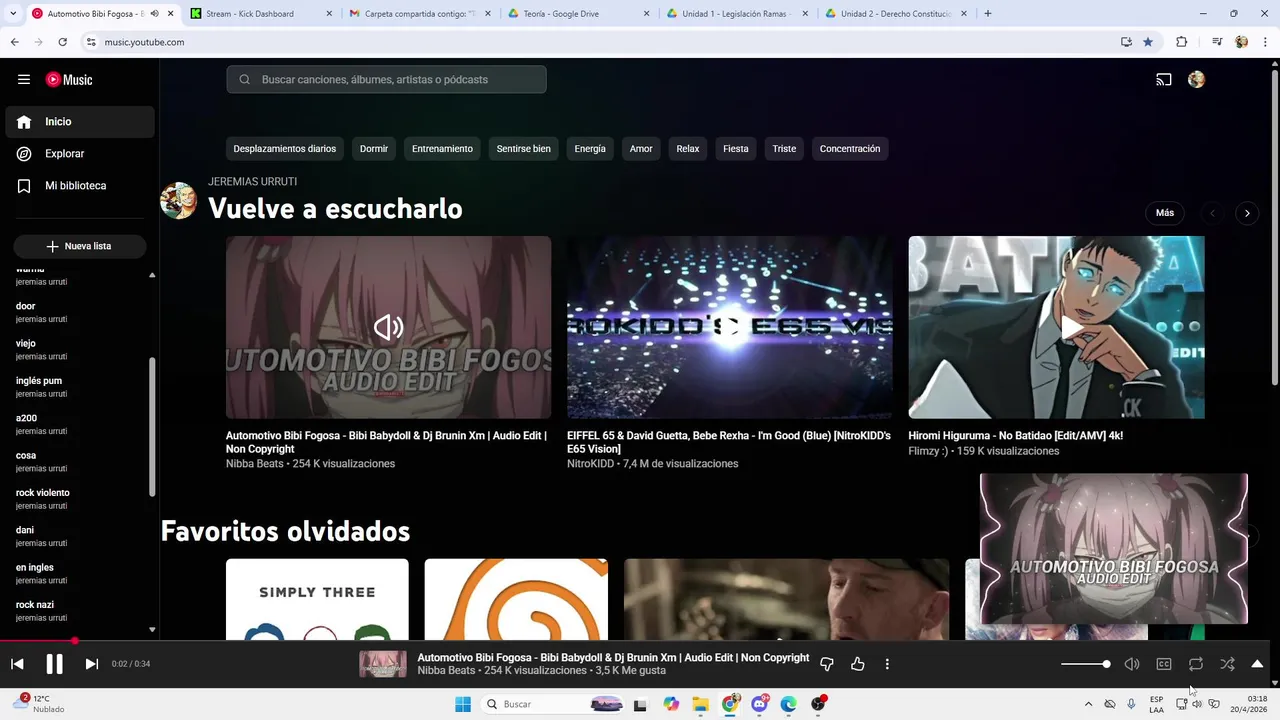Pause the current song
The height and width of the screenshot is (720, 1280).
coord(54,664)
